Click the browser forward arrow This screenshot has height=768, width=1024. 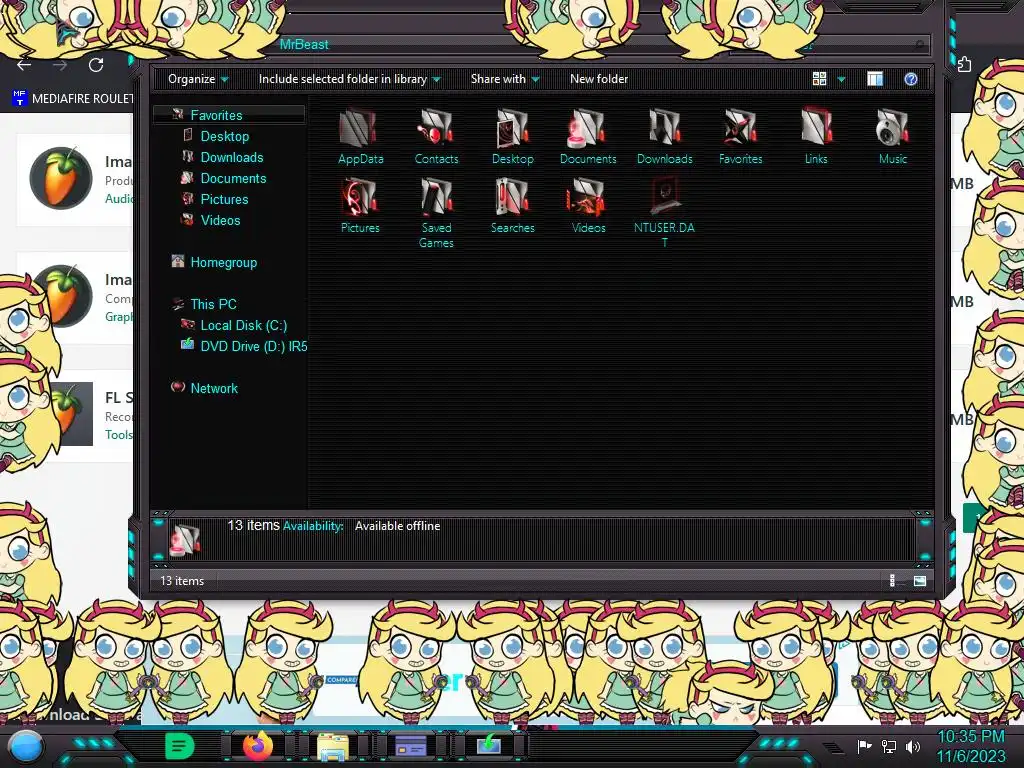pos(60,65)
